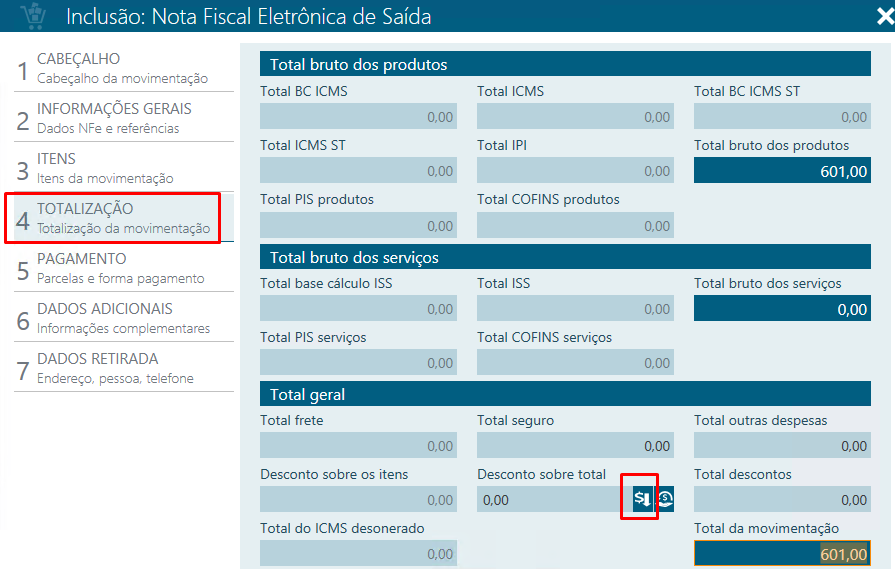Viewport: 895px width, 580px height.
Task: Open step 7 Dados Retirada
Action: point(124,368)
